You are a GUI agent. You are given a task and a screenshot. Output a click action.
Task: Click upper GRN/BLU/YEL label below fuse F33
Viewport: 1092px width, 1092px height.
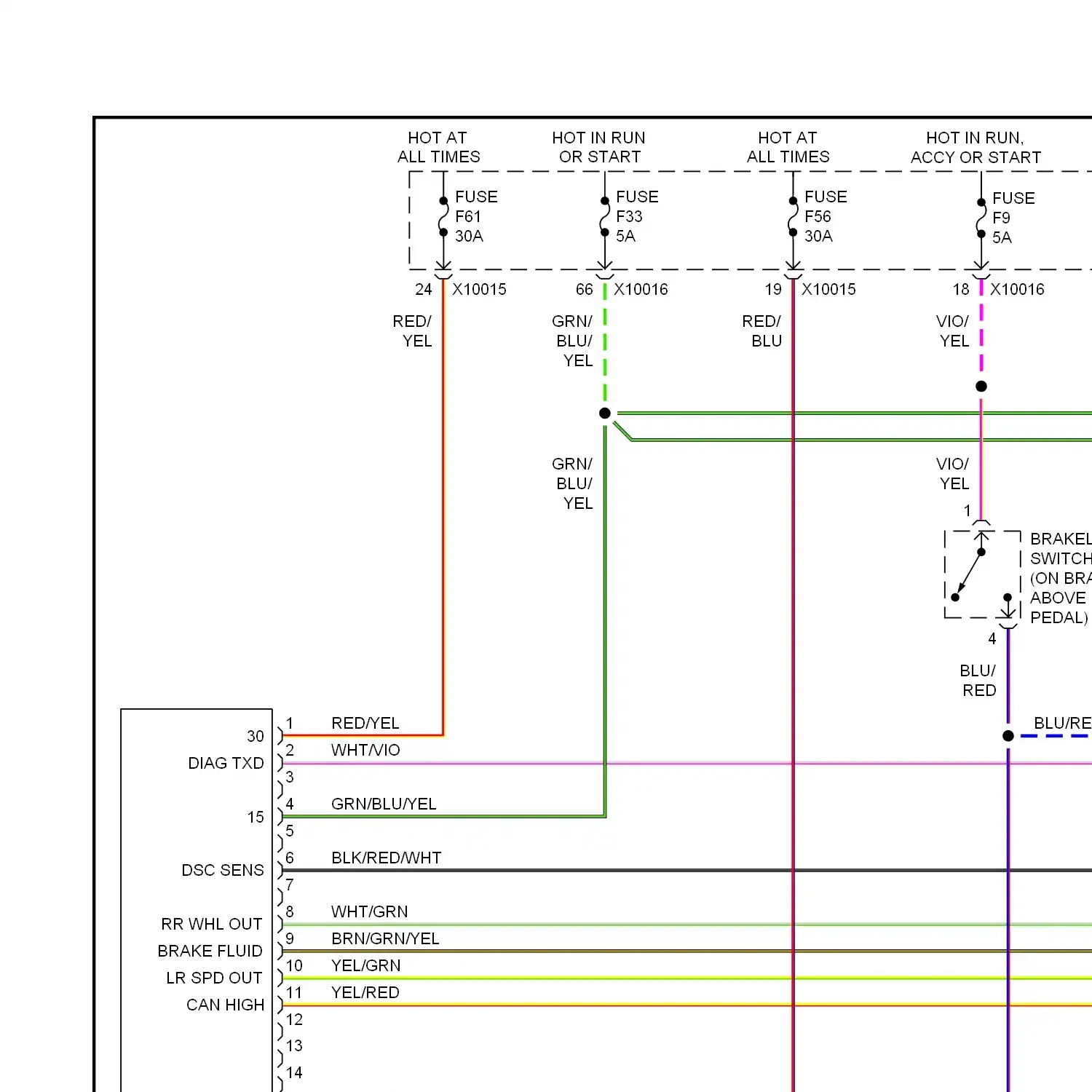572,341
